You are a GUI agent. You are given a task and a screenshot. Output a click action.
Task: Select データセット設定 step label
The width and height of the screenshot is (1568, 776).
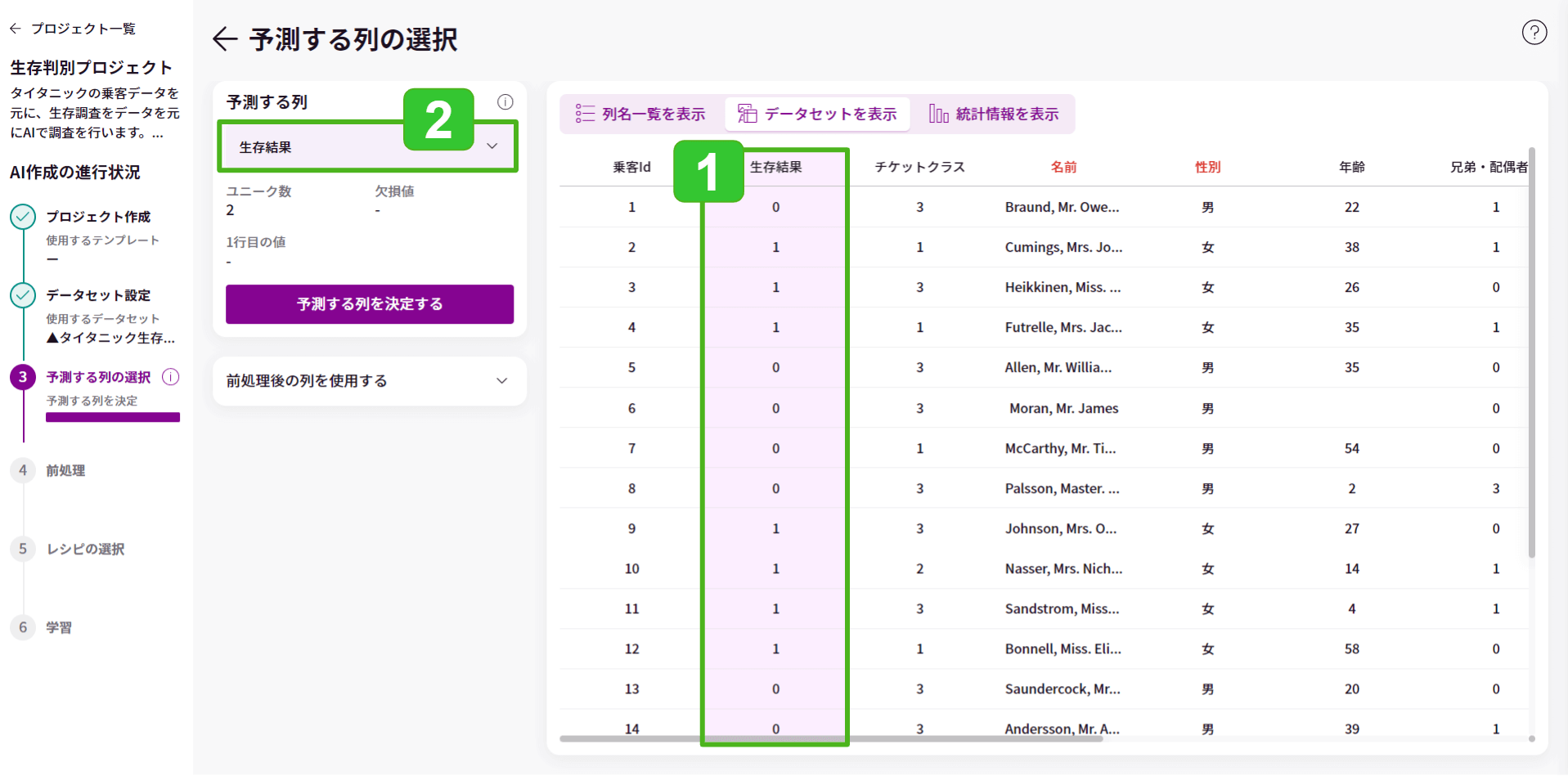tap(98, 295)
